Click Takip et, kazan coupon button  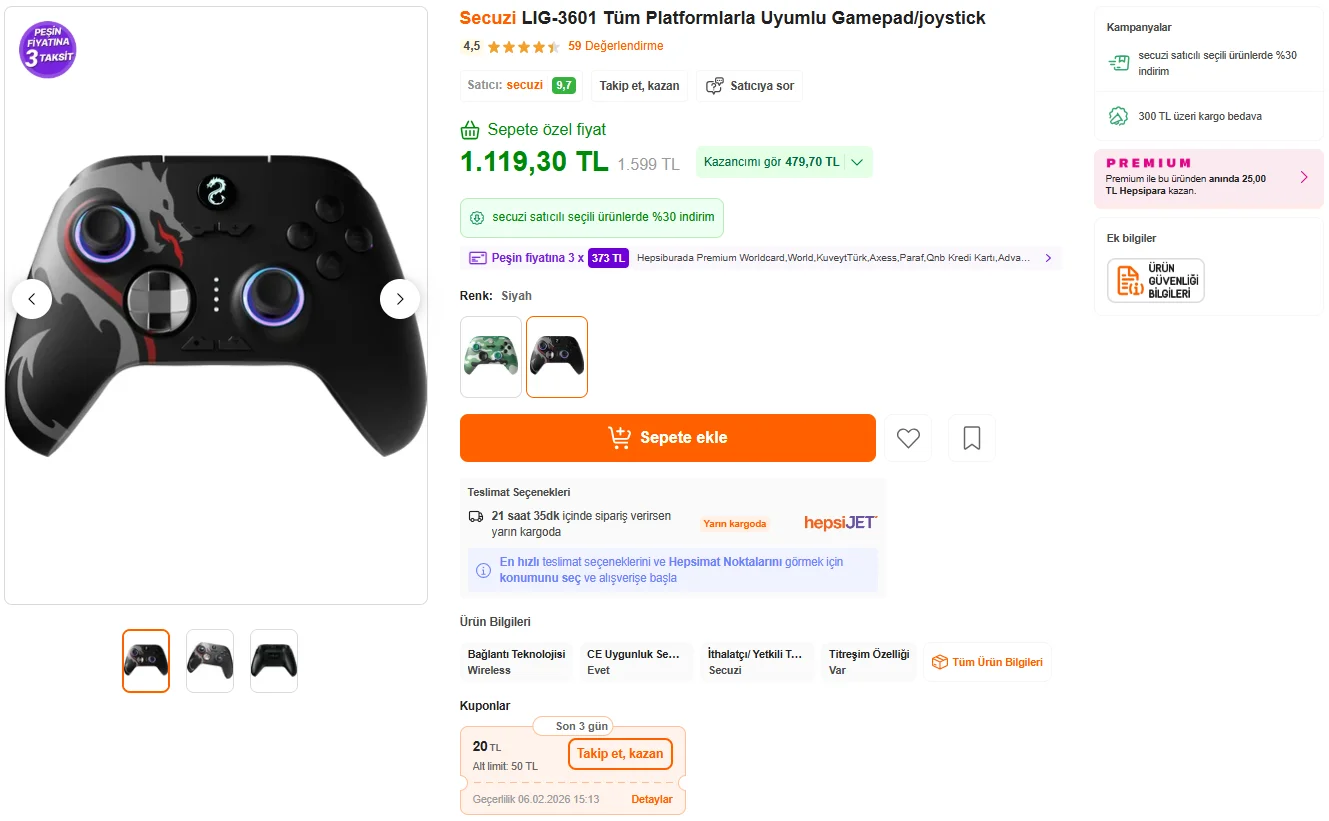click(x=620, y=754)
